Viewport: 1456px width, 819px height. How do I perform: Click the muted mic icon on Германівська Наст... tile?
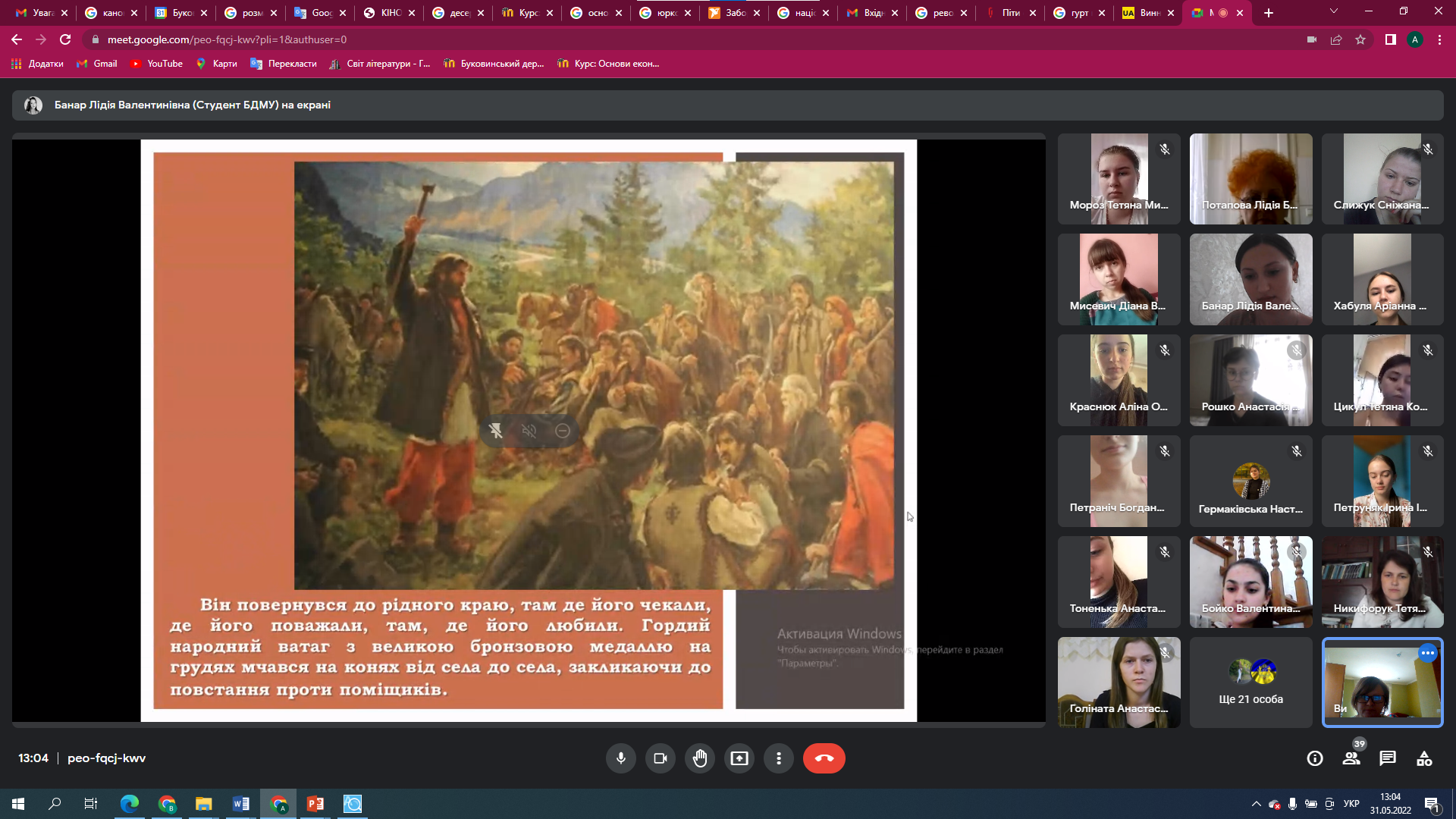pyautogui.click(x=1297, y=451)
